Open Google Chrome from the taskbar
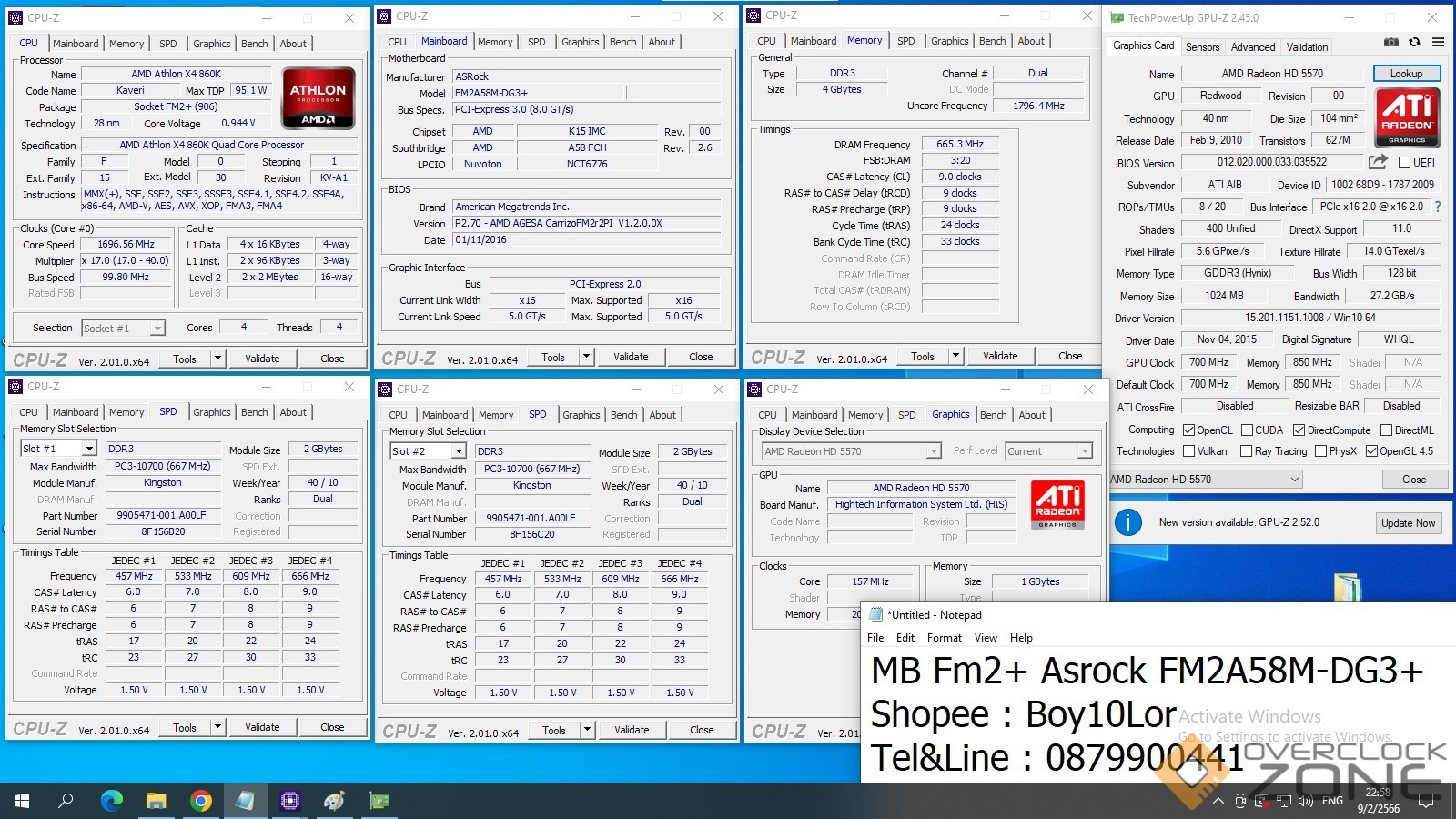This screenshot has width=1456, height=819. [x=201, y=801]
